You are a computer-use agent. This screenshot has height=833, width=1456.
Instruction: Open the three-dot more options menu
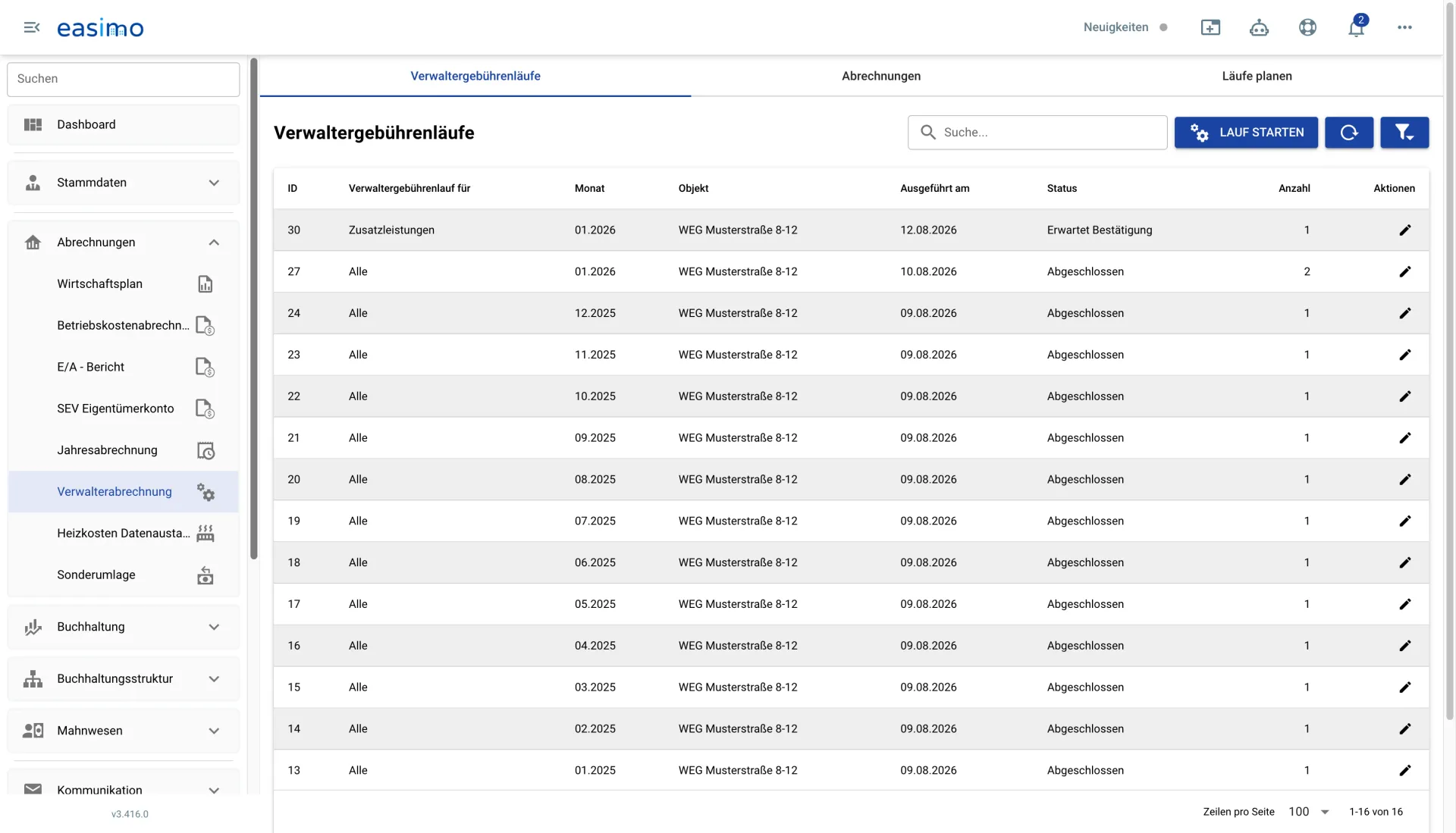1404,27
